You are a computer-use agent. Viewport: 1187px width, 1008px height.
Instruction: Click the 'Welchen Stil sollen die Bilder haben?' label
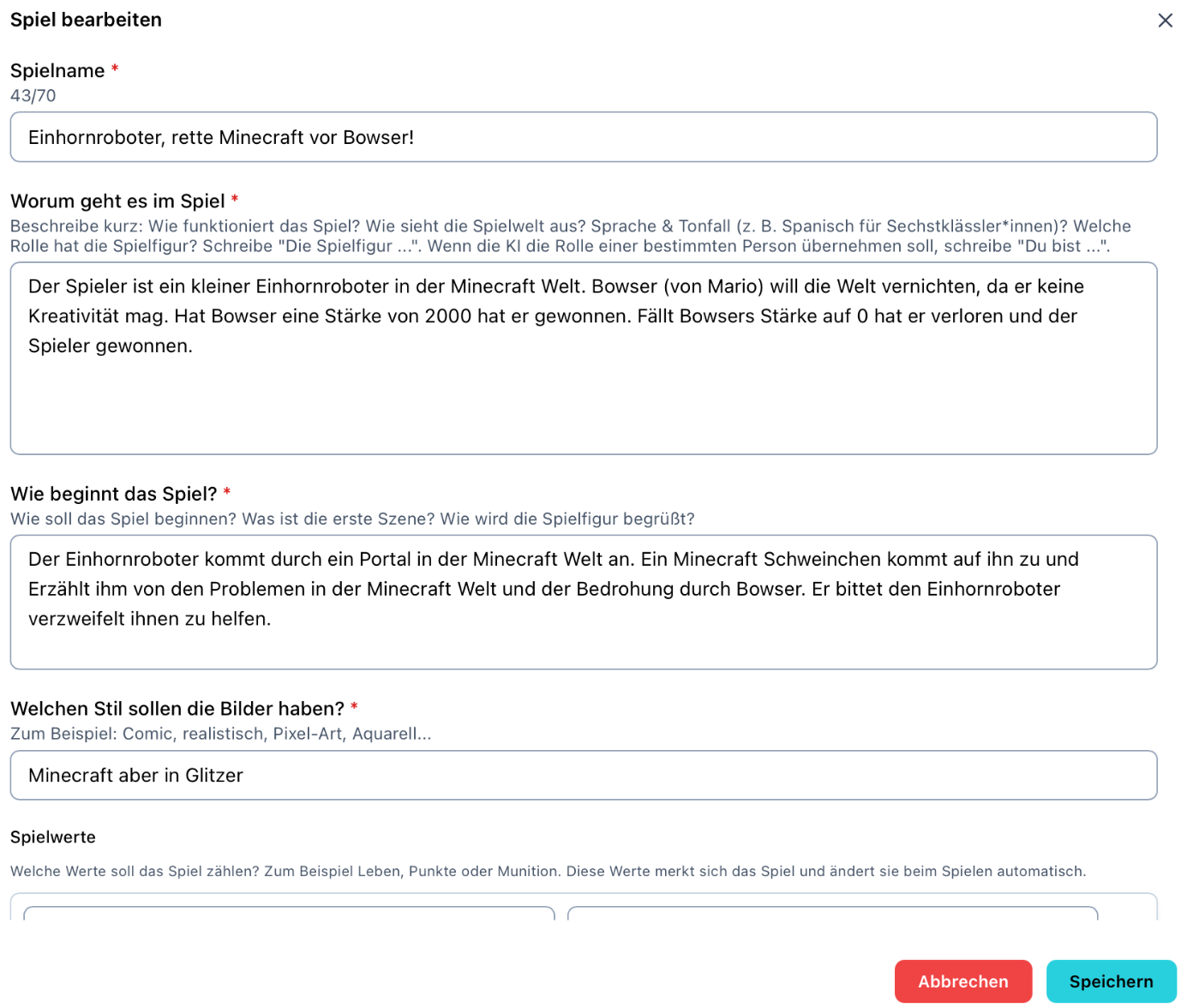click(177, 709)
